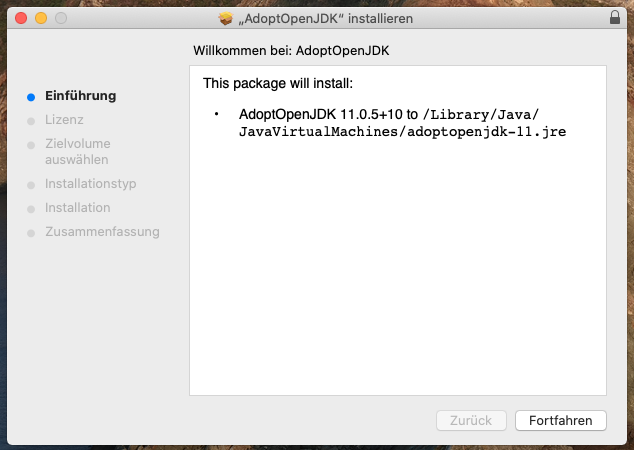Click the grey bullet beside Installationstyp
Screen dimensions: 634x450
click(x=32, y=184)
